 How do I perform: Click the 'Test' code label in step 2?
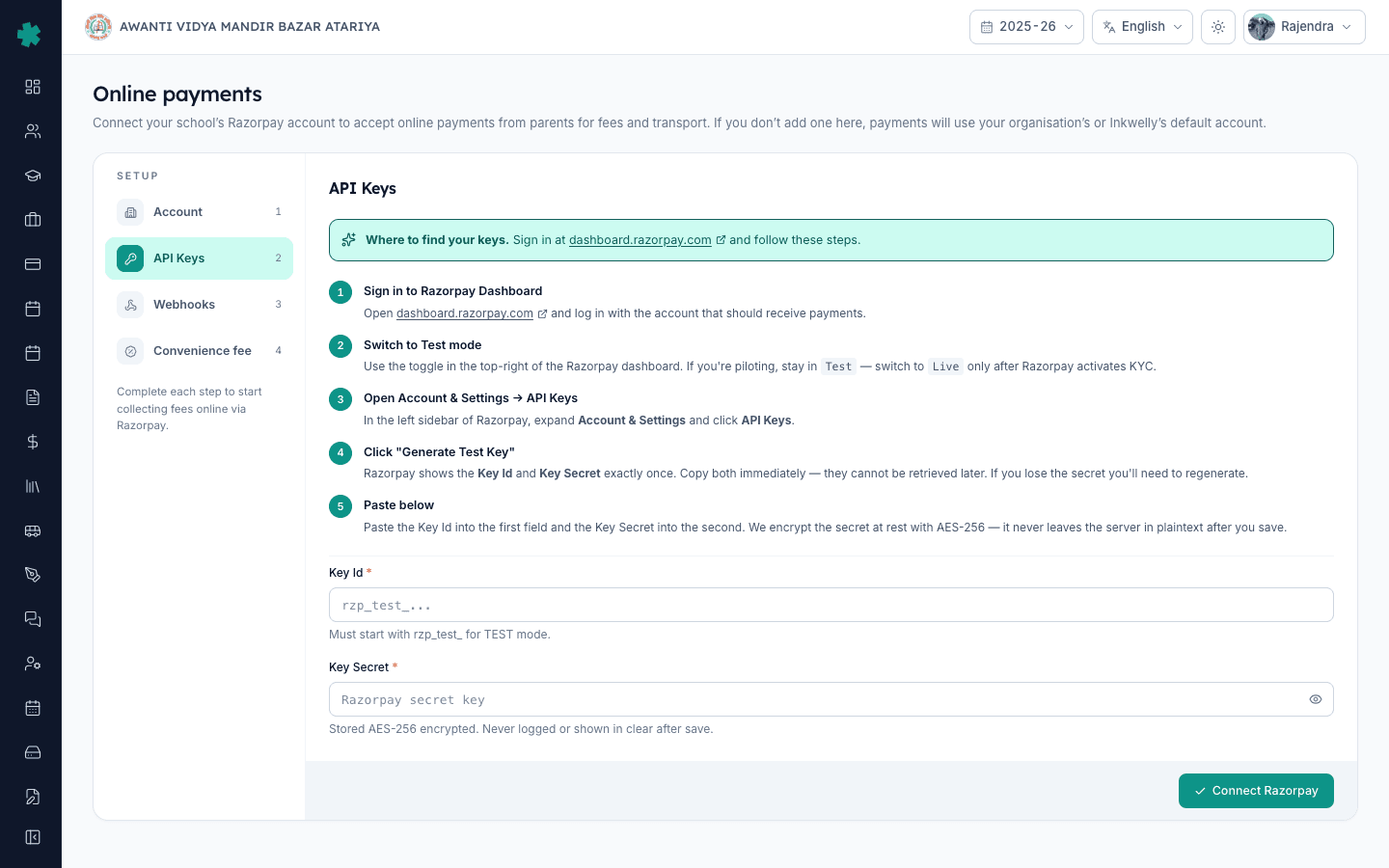838,366
